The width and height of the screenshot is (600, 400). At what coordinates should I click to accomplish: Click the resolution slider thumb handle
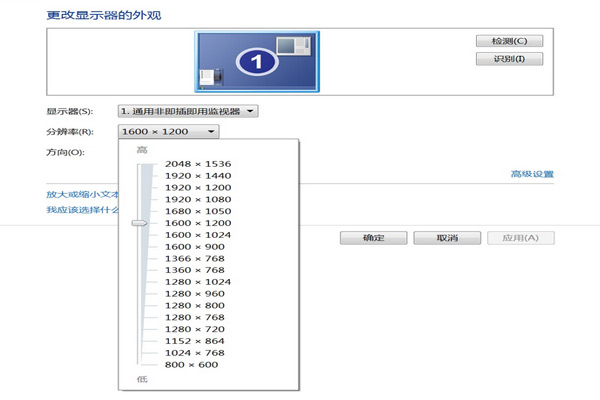point(139,223)
